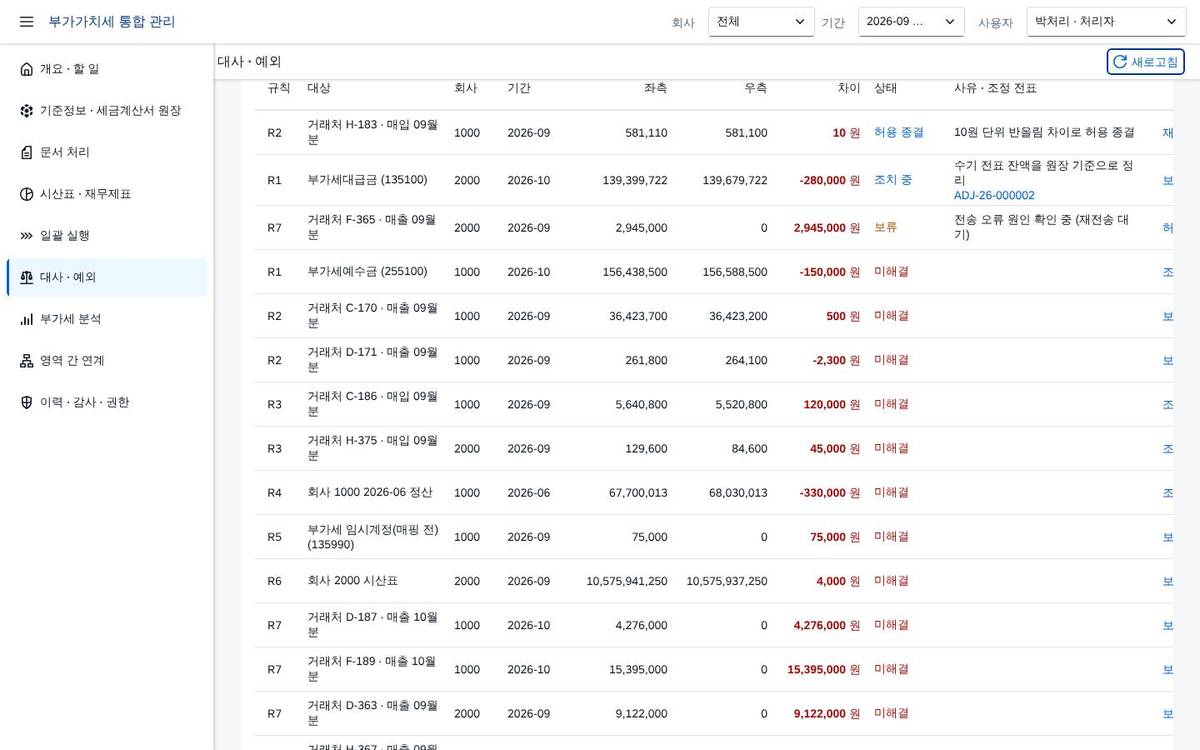This screenshot has width=1200, height=750.
Task: Click the difference value 2,945,000 원
Action: point(827,228)
